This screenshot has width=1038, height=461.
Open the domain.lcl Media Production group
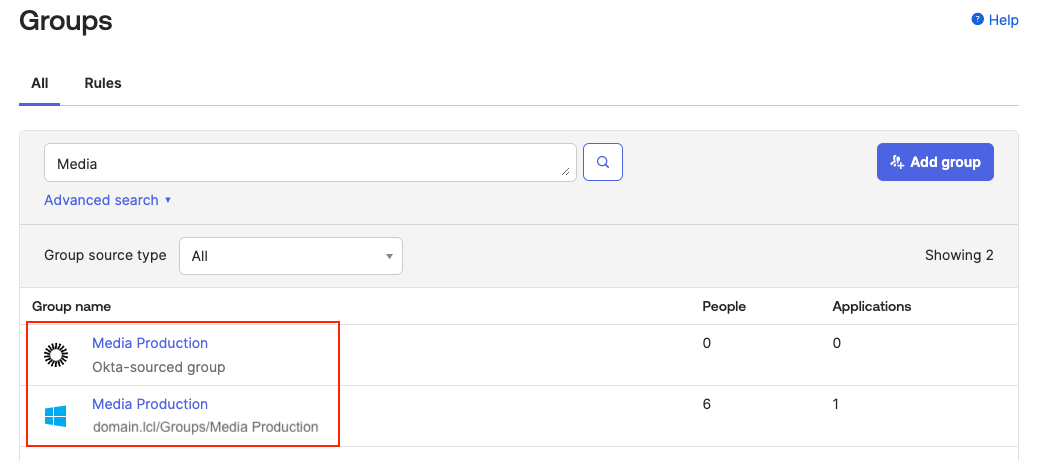[x=150, y=404]
